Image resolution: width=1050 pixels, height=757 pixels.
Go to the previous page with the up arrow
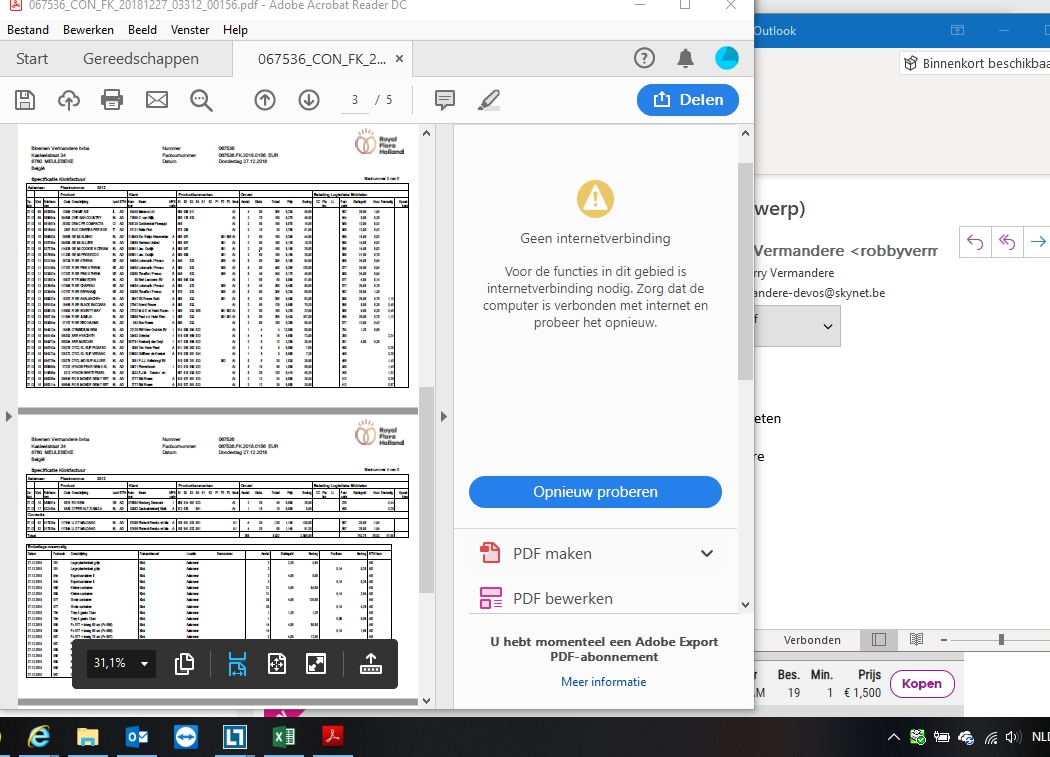click(265, 100)
